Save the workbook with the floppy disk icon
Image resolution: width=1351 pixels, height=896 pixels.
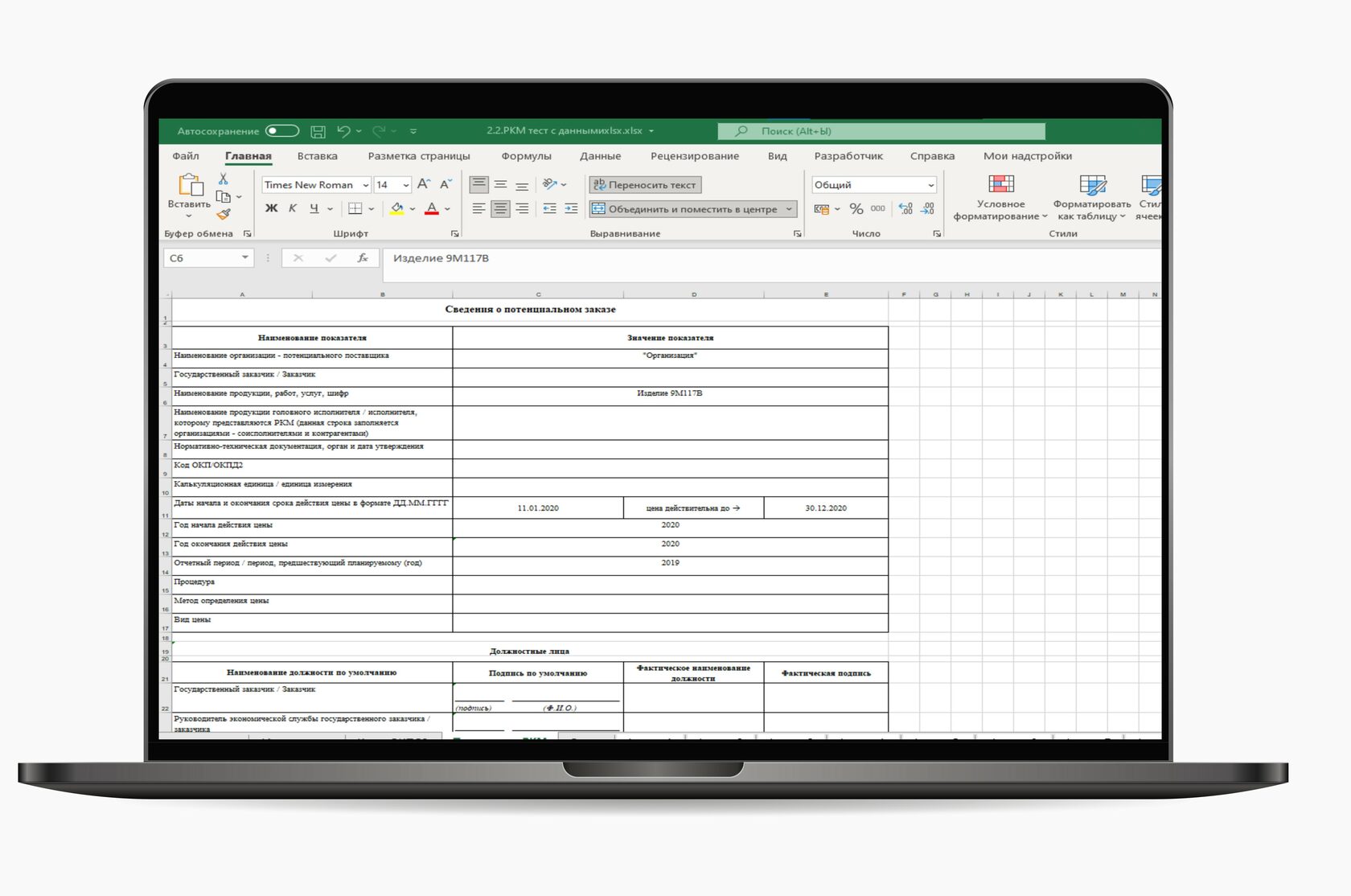pyautogui.click(x=318, y=131)
